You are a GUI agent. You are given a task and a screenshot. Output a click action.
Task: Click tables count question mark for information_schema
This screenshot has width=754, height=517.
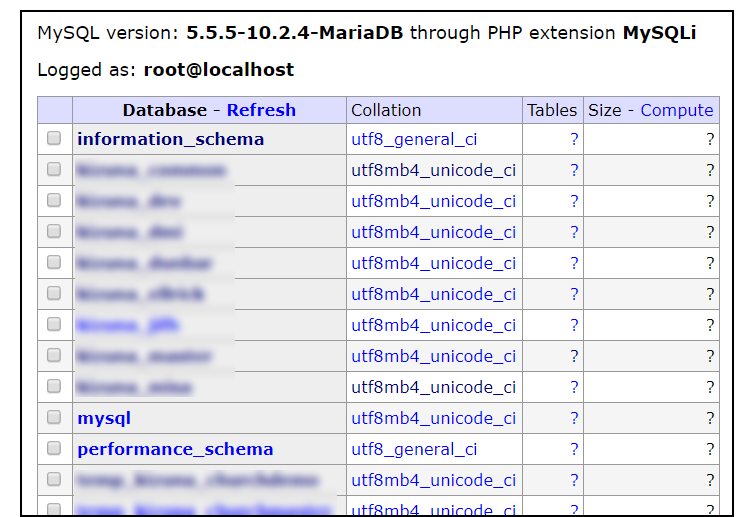[x=574, y=139]
